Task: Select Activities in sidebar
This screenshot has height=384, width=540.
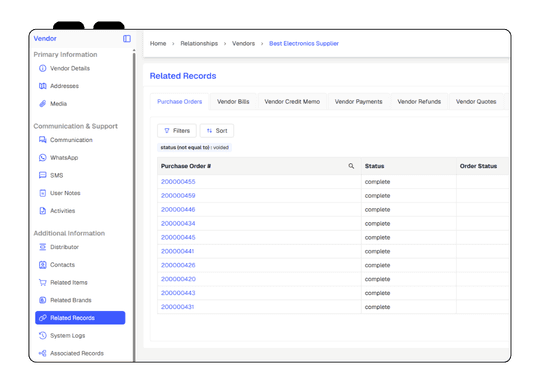Action: click(x=62, y=211)
